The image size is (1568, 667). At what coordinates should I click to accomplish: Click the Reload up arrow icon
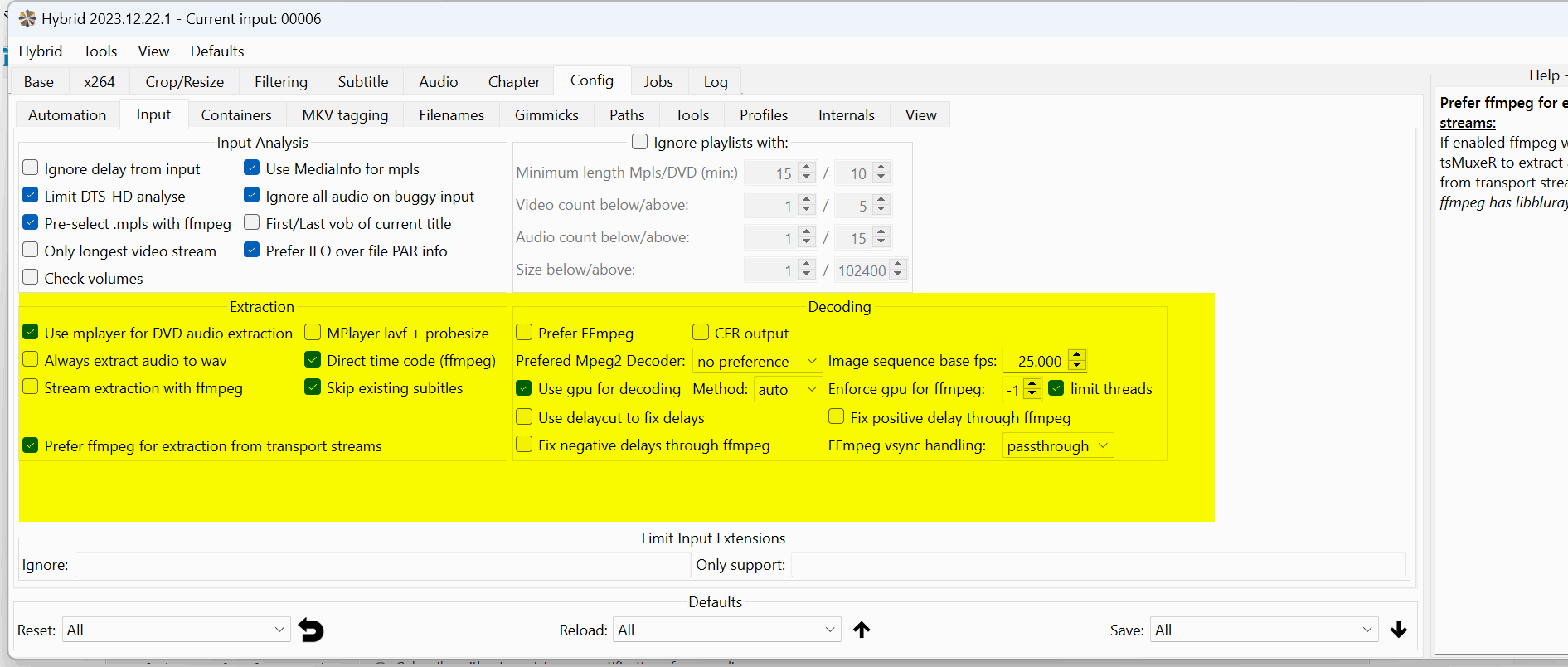[x=862, y=630]
